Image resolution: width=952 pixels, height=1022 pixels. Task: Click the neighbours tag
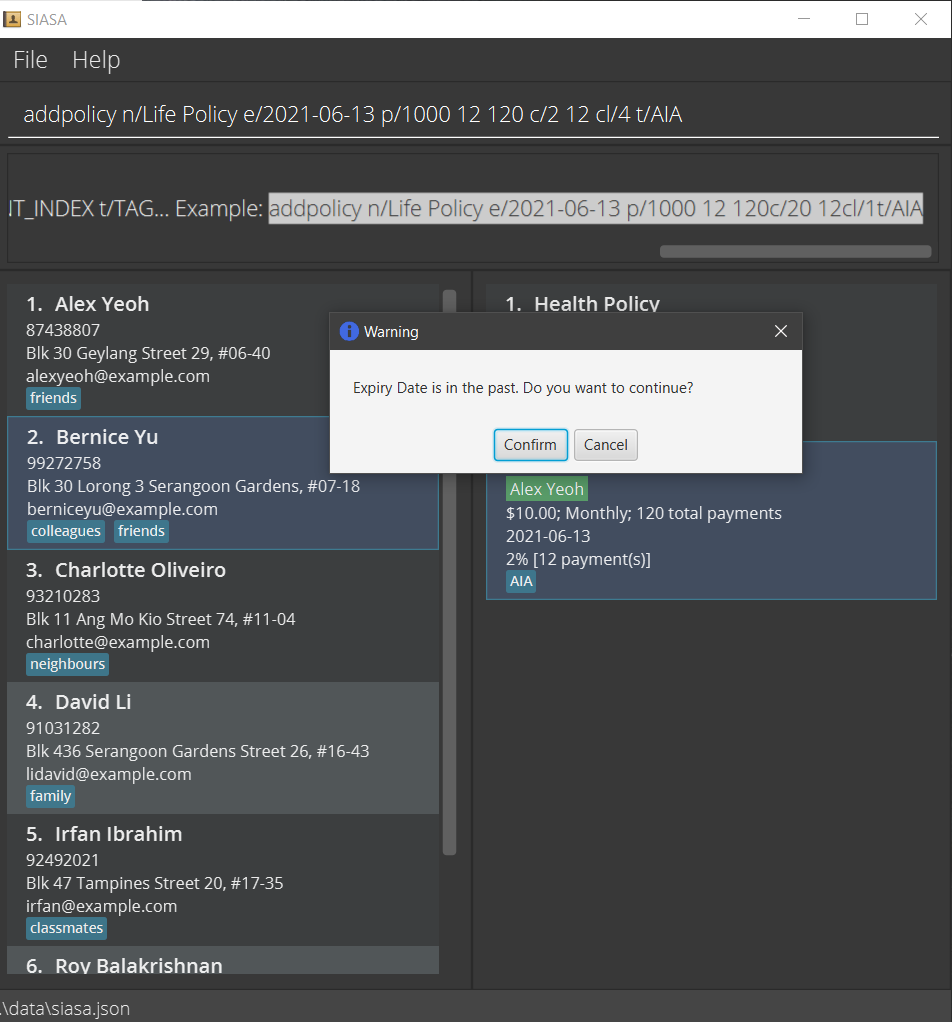[67, 664]
